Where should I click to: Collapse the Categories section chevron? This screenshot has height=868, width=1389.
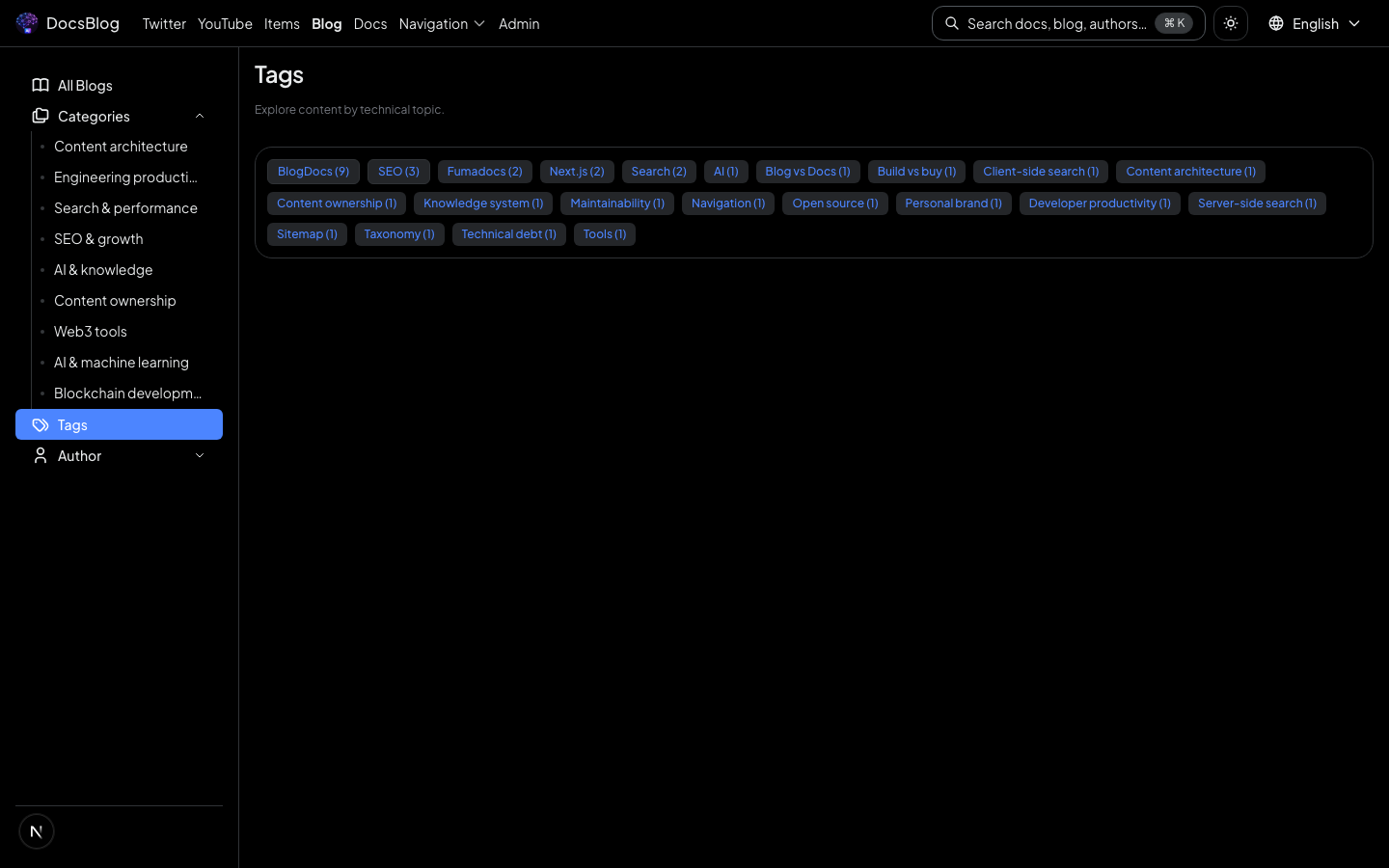(x=200, y=116)
